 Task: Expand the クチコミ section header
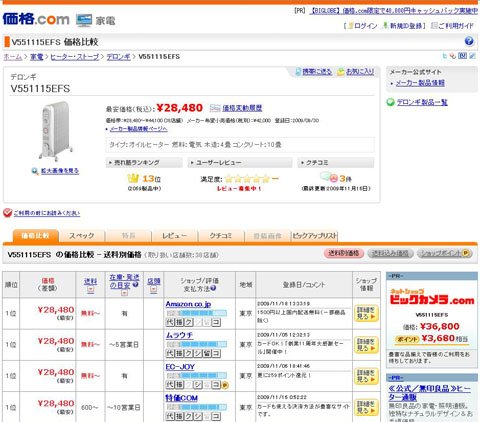click(x=336, y=163)
